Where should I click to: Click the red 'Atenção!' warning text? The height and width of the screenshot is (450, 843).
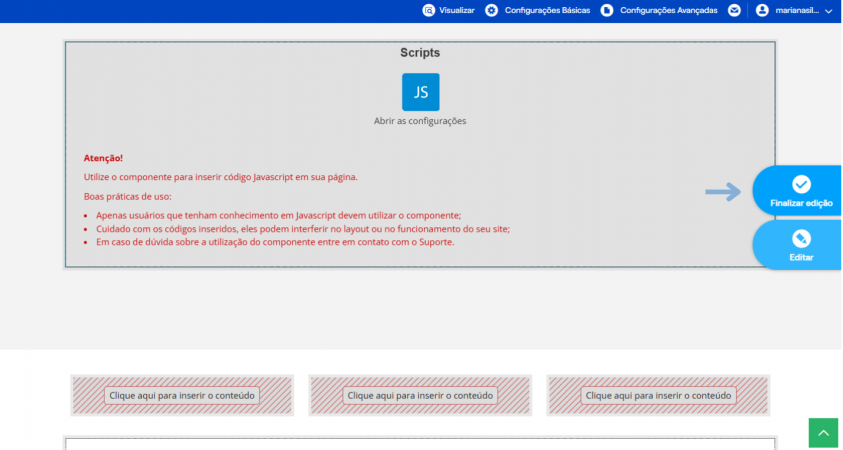point(103,158)
